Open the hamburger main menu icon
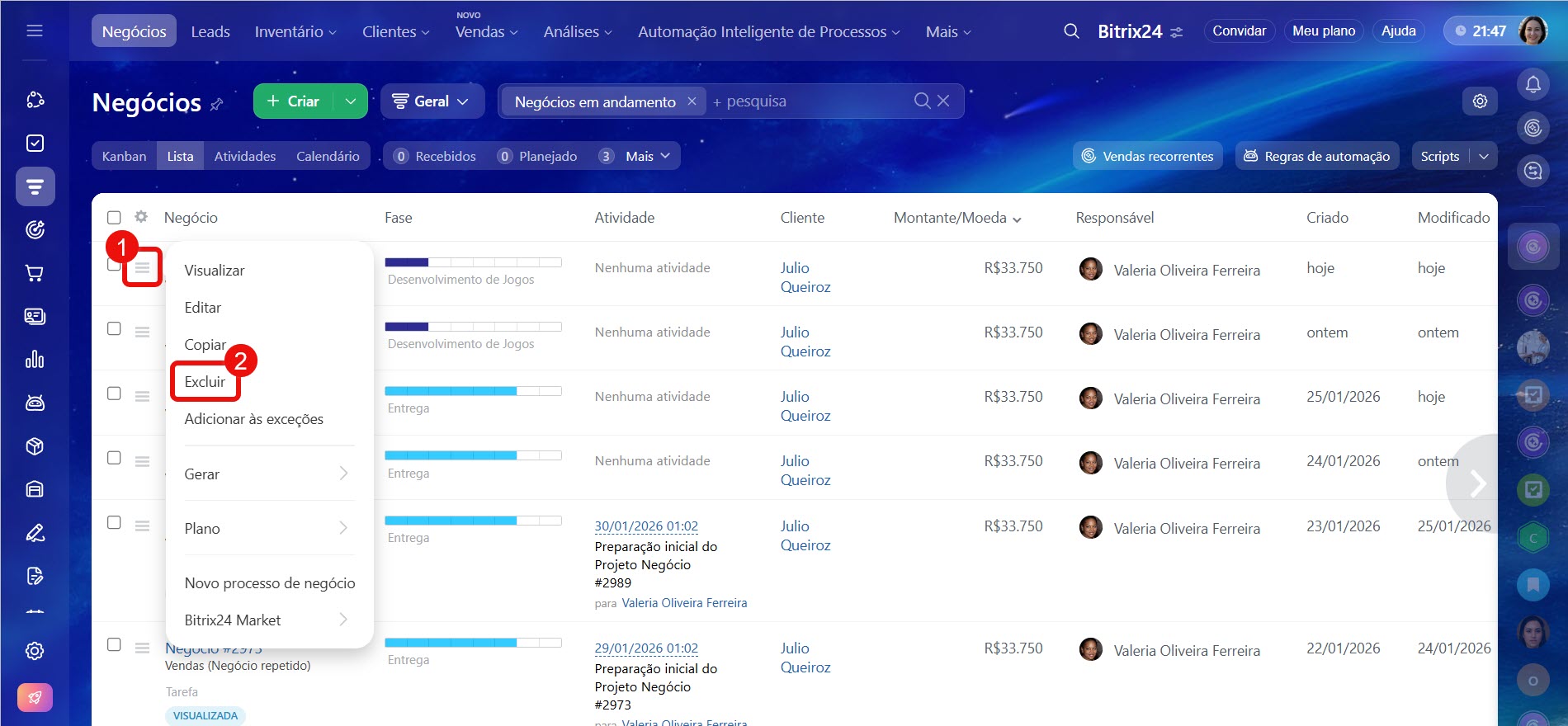This screenshot has width=1568, height=726. click(x=35, y=31)
